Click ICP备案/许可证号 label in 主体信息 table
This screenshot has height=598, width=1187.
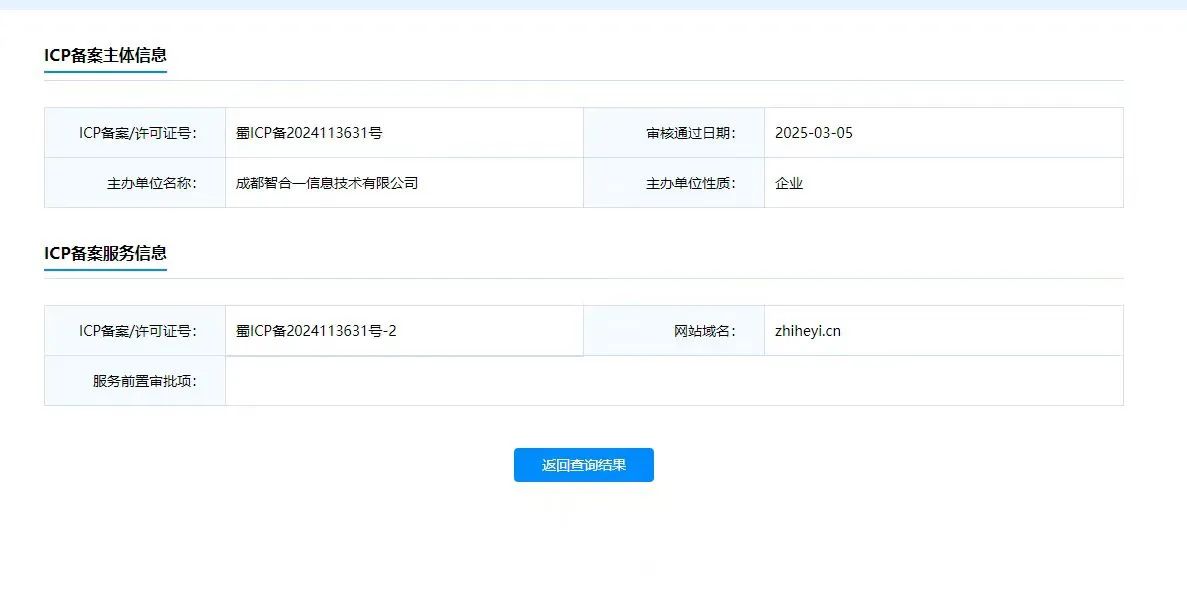click(x=138, y=133)
